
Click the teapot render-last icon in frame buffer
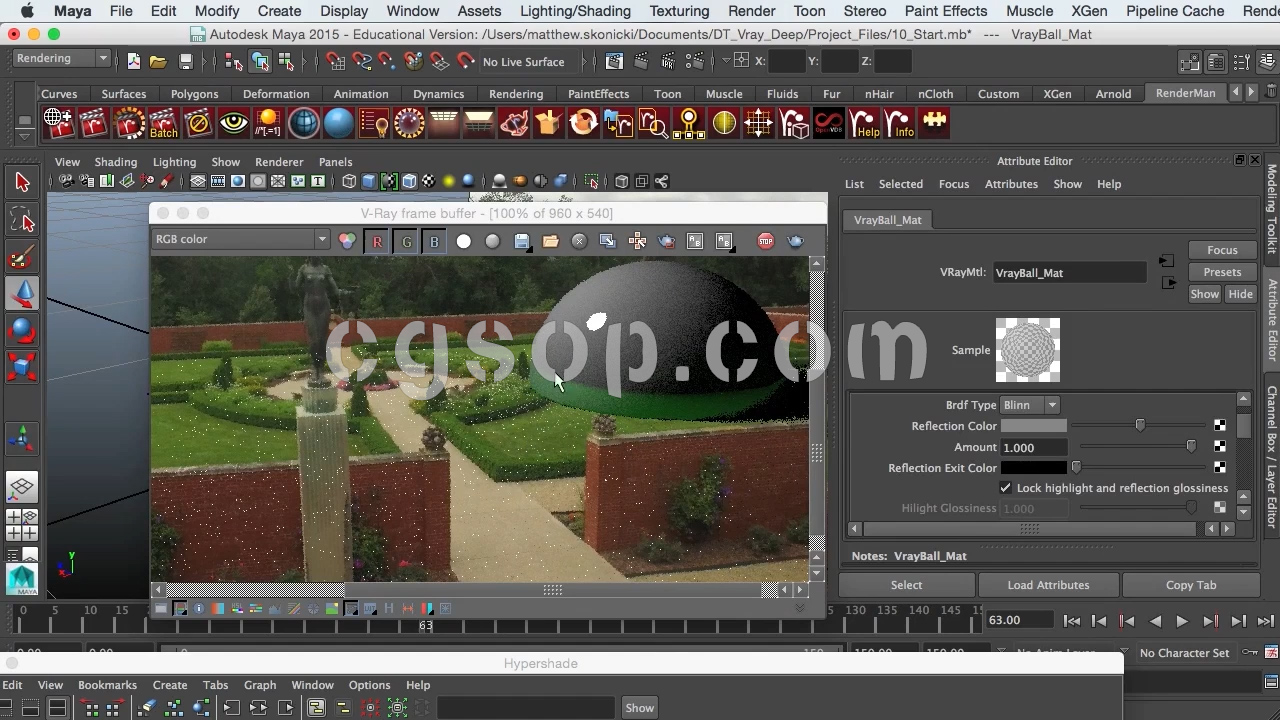pos(795,241)
